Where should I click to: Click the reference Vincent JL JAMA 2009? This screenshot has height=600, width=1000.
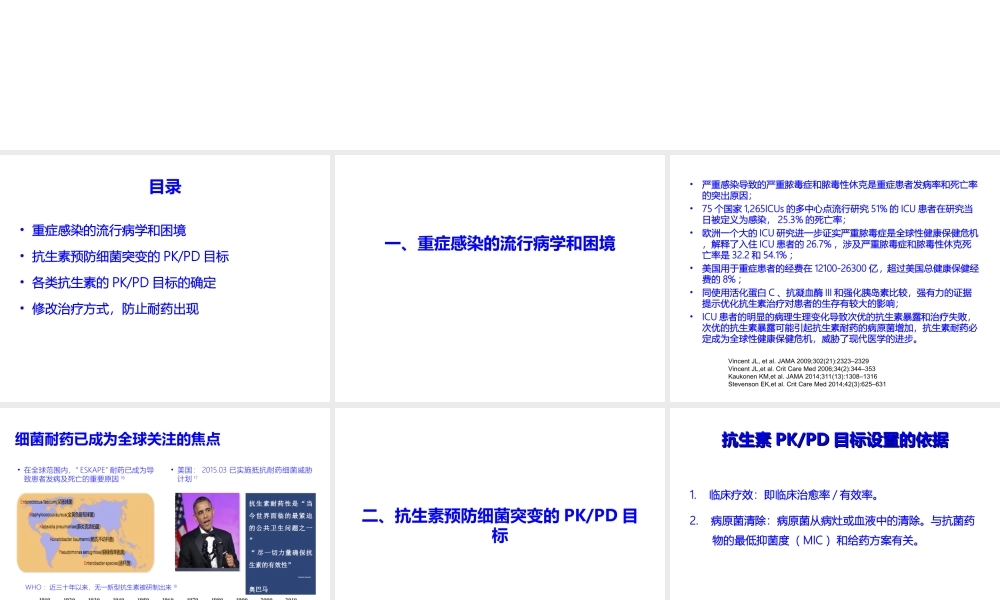pos(798,361)
